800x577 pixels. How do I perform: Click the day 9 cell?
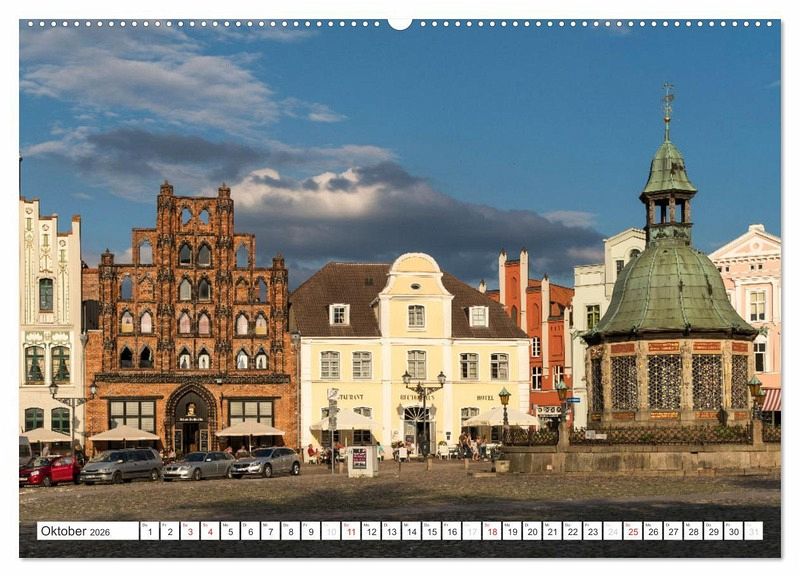click(311, 531)
